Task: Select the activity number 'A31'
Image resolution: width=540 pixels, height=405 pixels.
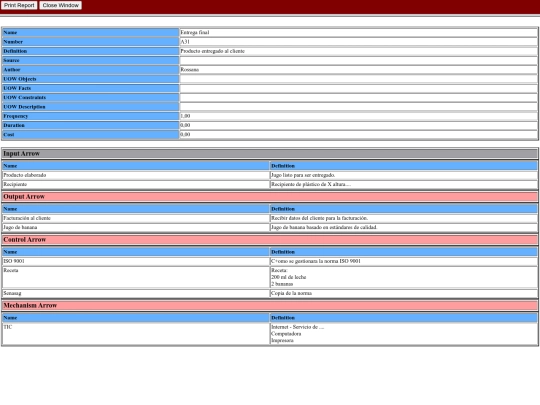Action: (185, 42)
